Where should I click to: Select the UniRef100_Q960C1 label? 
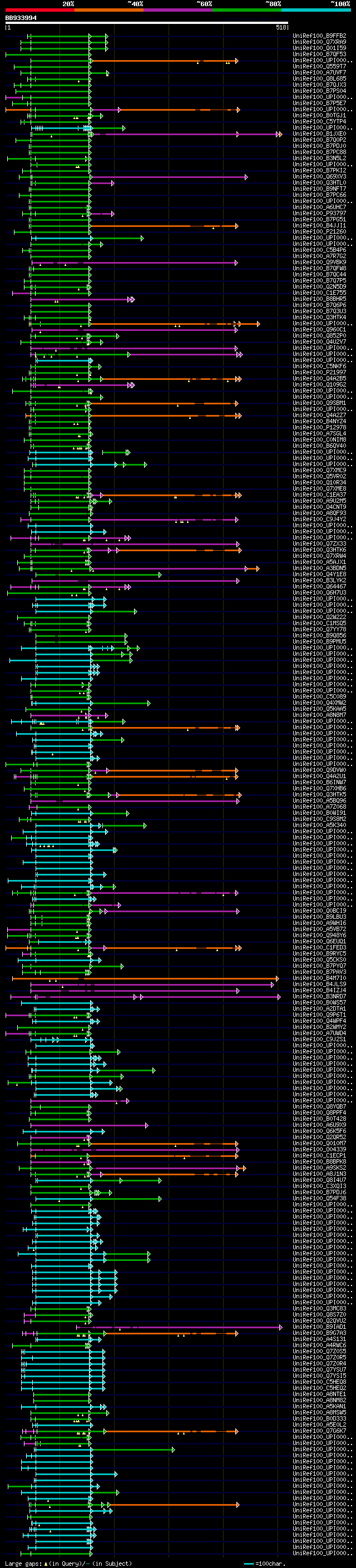coord(319,330)
